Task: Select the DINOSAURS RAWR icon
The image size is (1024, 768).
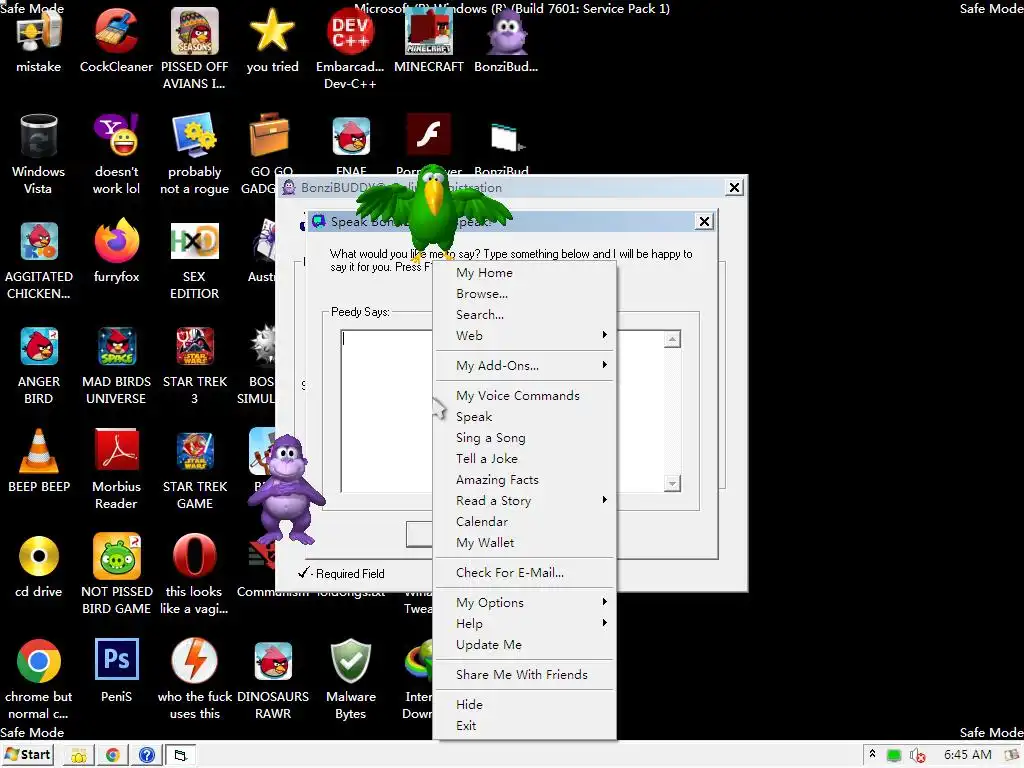Action: [273, 679]
